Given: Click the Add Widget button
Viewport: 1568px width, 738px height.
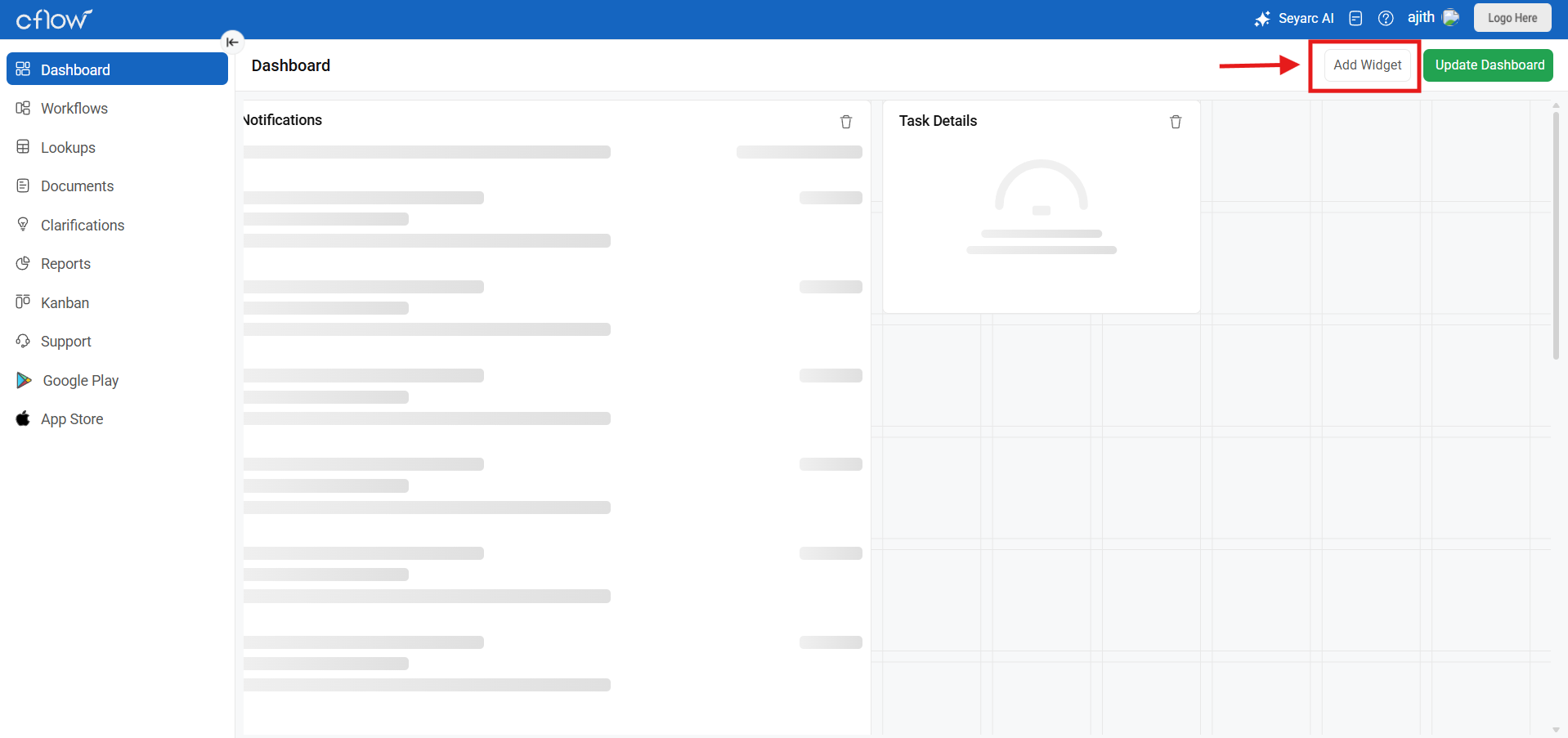Looking at the screenshot, I should pos(1367,65).
